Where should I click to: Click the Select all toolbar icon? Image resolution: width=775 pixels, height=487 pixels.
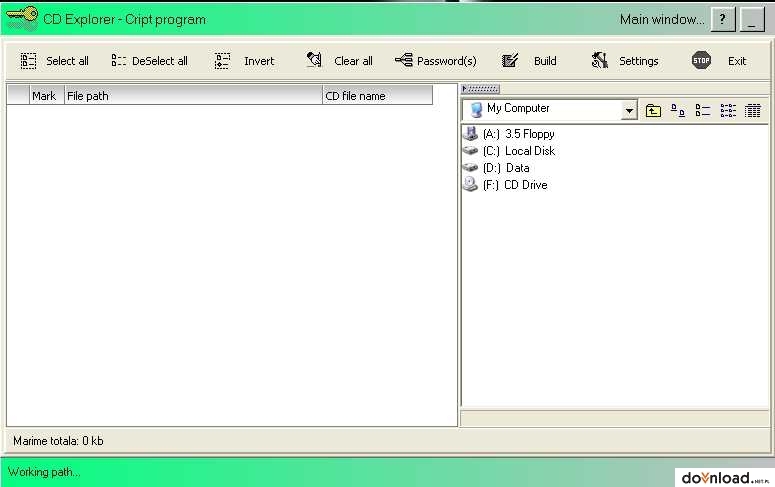[28, 61]
